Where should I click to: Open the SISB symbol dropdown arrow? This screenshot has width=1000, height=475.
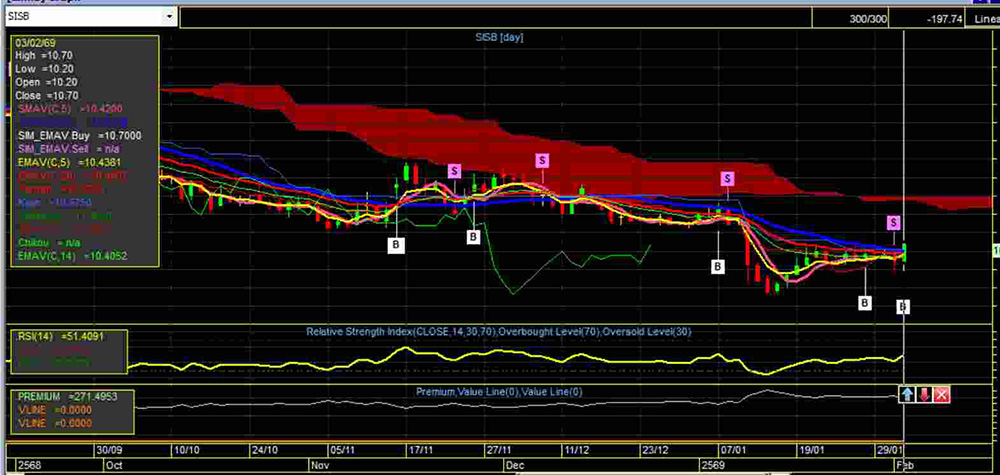point(169,17)
